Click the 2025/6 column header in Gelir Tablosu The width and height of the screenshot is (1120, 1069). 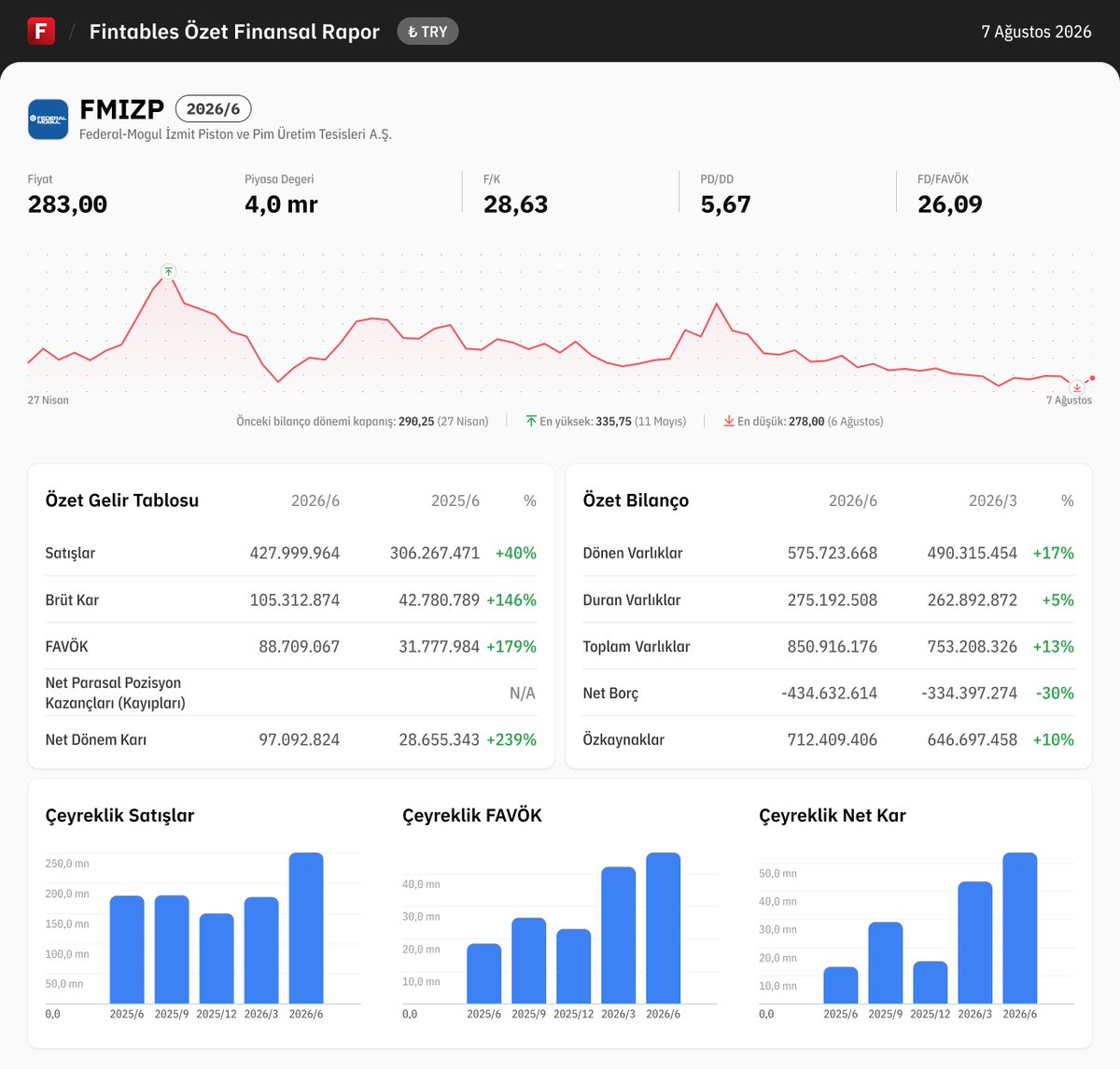(455, 501)
